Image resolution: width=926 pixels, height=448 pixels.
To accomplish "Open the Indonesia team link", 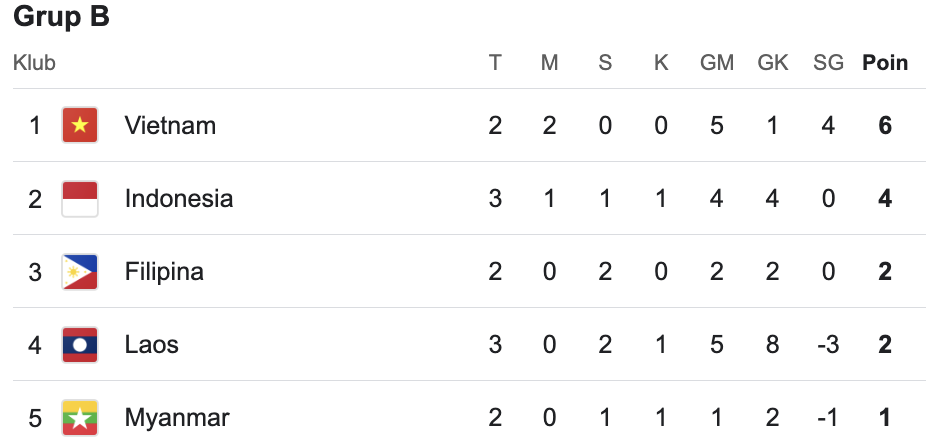I will (179, 199).
